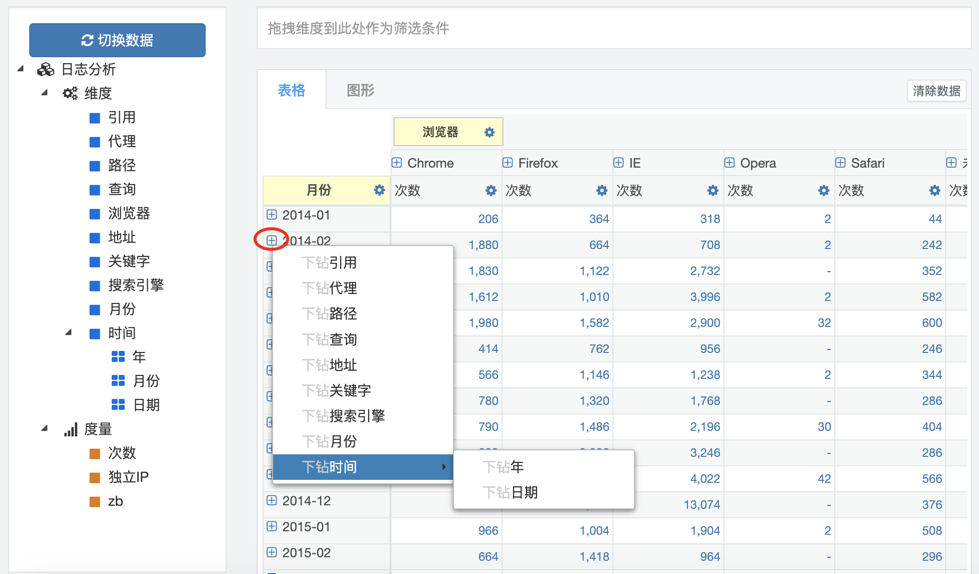Collapse the 维度 dimension group
This screenshot has width=979, height=574.
[45, 93]
